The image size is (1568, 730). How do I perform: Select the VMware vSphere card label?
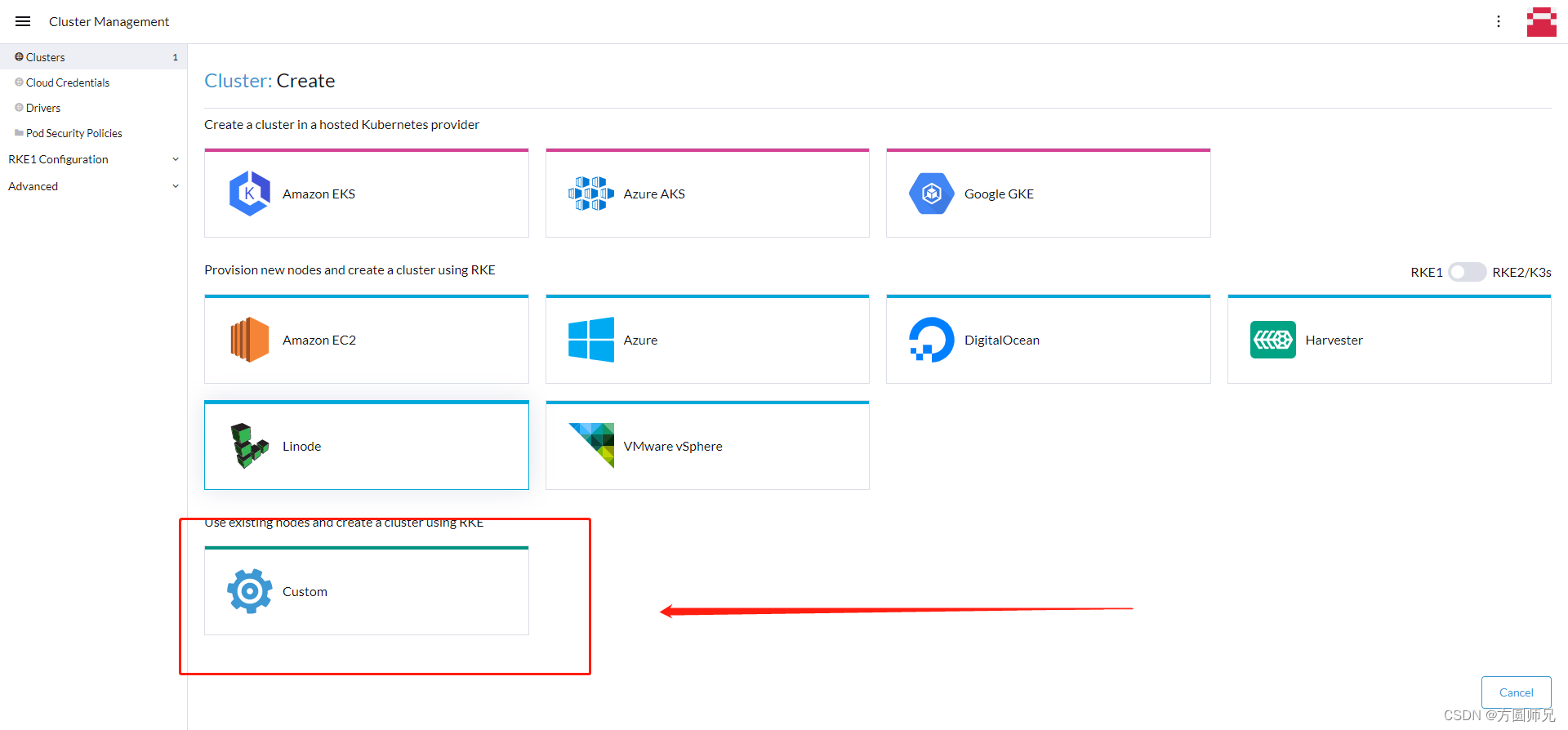pyautogui.click(x=673, y=446)
